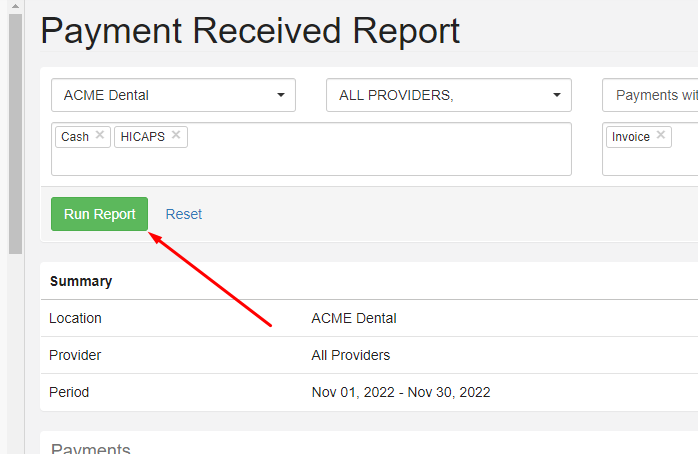The image size is (698, 454).
Task: Open the ALL PROVIDERS dropdown
Action: pos(449,95)
